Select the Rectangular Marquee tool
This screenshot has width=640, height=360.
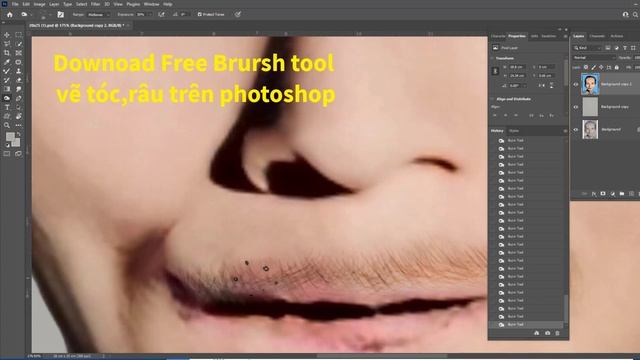pyautogui.click(x=18, y=35)
